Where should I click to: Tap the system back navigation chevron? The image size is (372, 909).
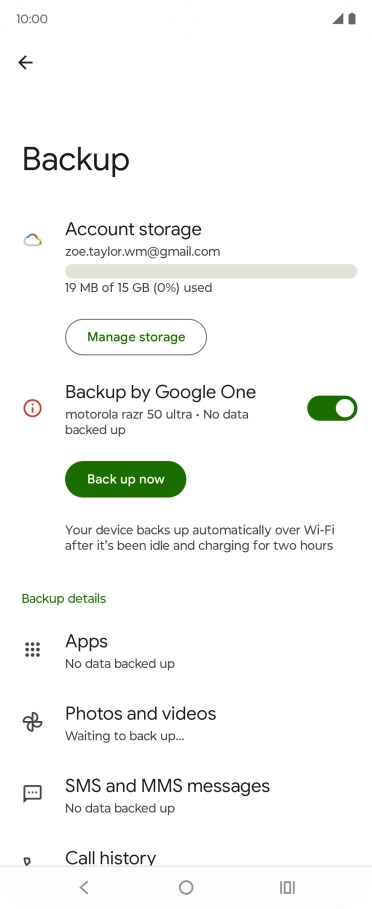84,887
